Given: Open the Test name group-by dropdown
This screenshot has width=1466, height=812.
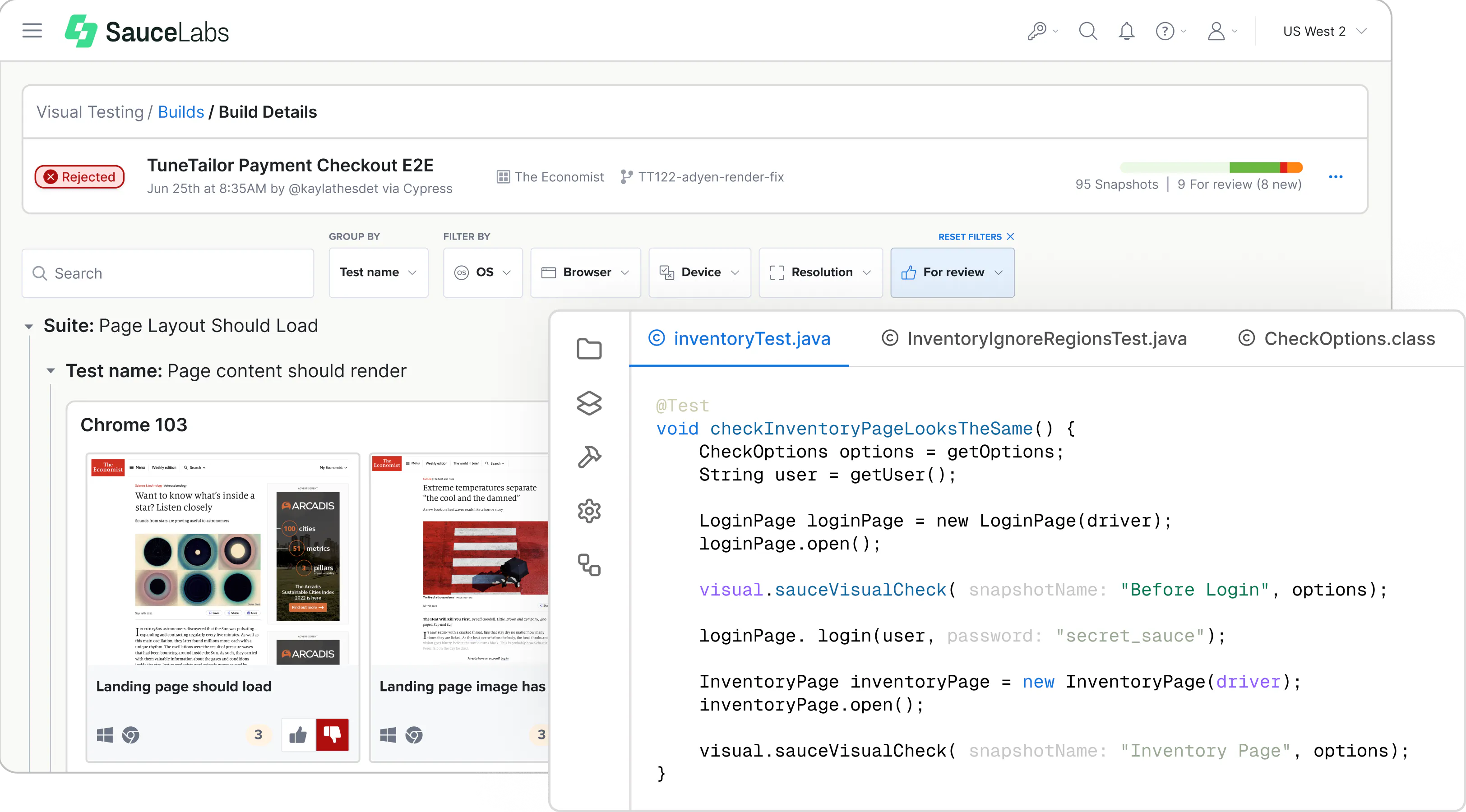Looking at the screenshot, I should (379, 272).
